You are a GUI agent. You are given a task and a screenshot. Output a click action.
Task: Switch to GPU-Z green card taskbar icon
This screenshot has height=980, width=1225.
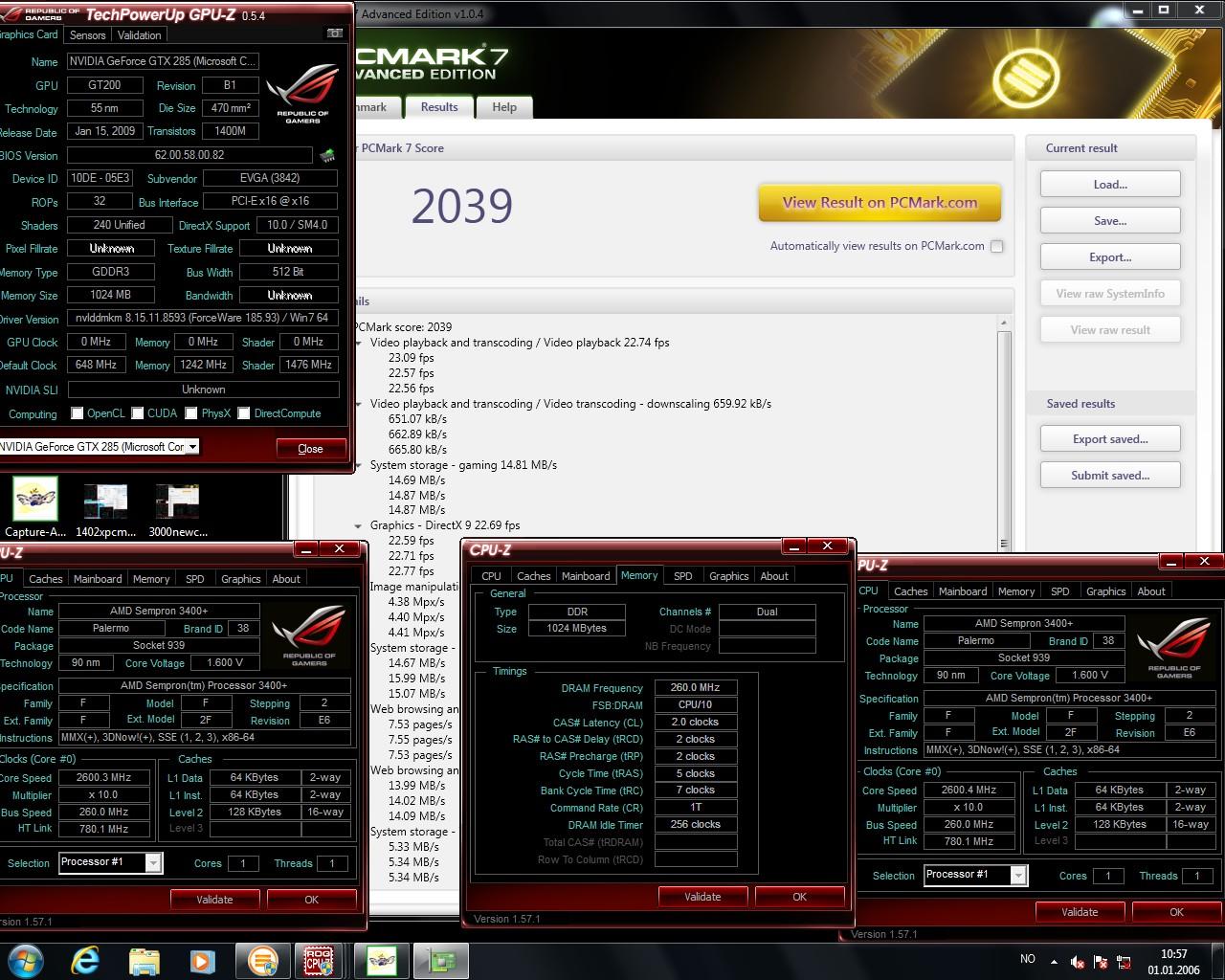coord(440,960)
